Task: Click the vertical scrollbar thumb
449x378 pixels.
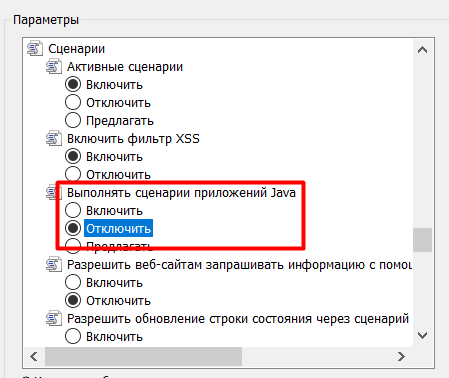Action: (422, 240)
